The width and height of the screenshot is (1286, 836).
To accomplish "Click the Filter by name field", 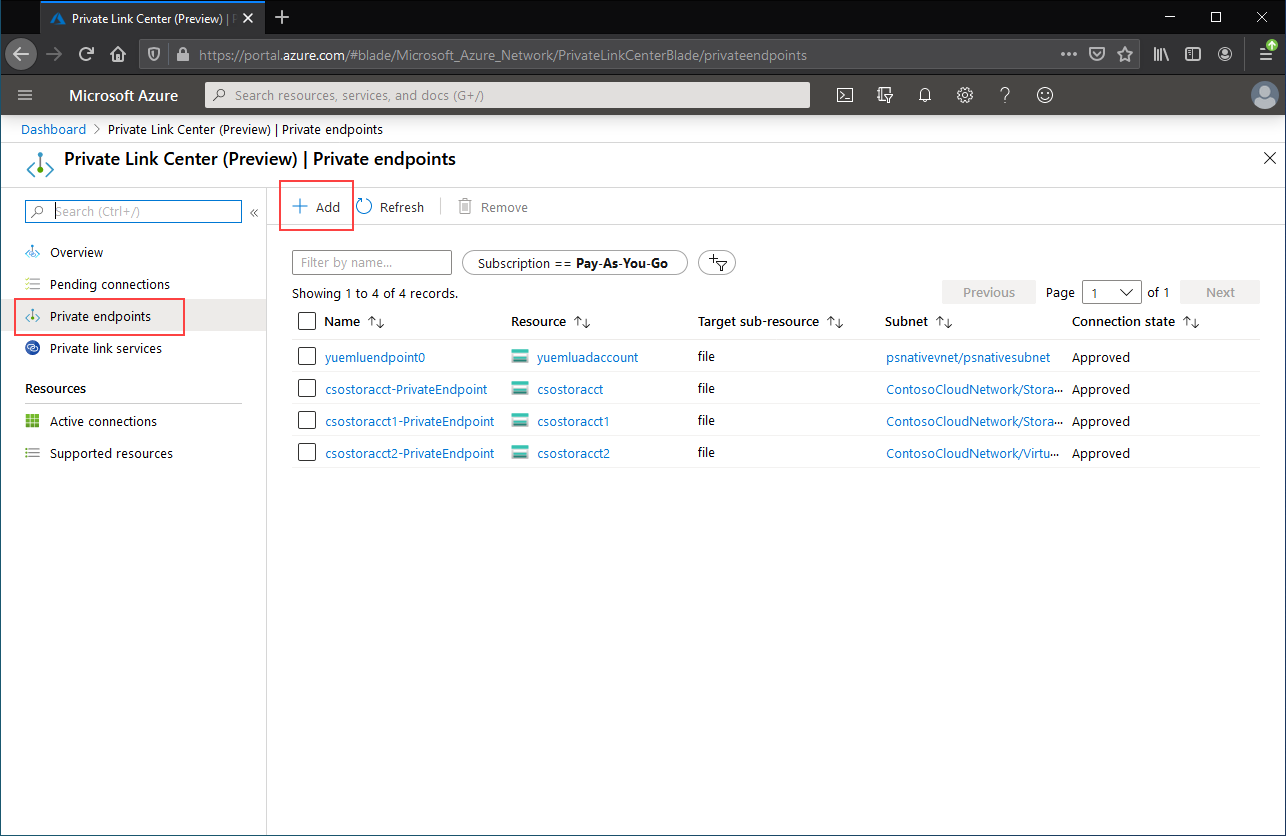I will [x=371, y=262].
